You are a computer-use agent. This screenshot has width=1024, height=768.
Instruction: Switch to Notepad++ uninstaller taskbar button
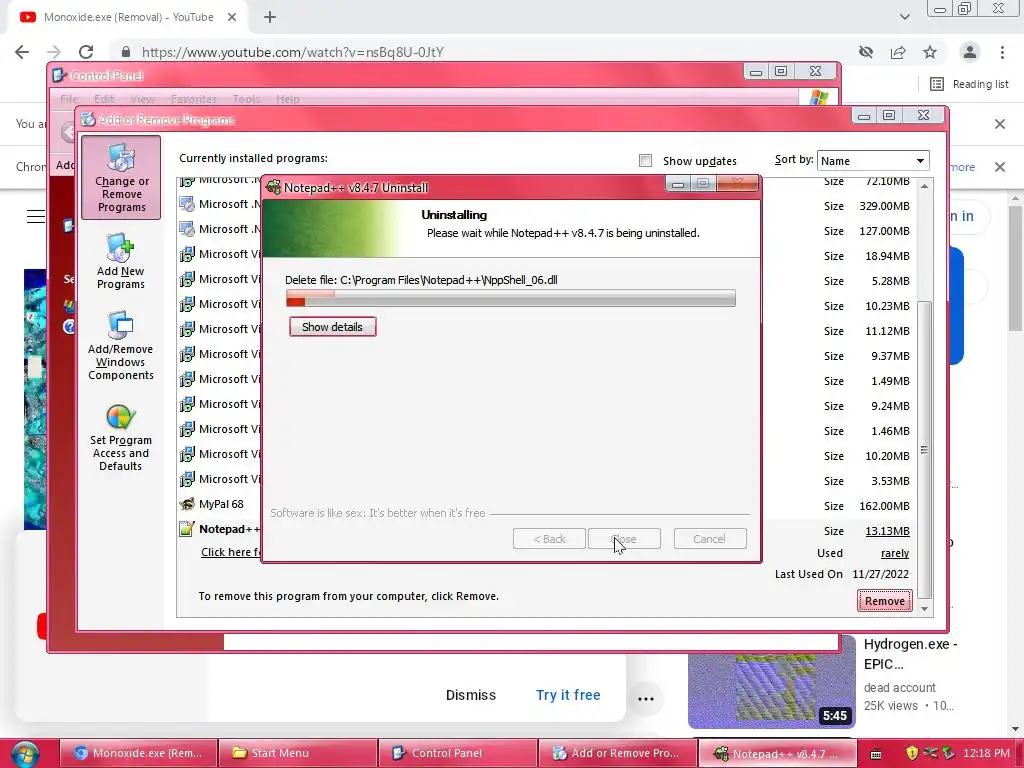tap(777, 754)
